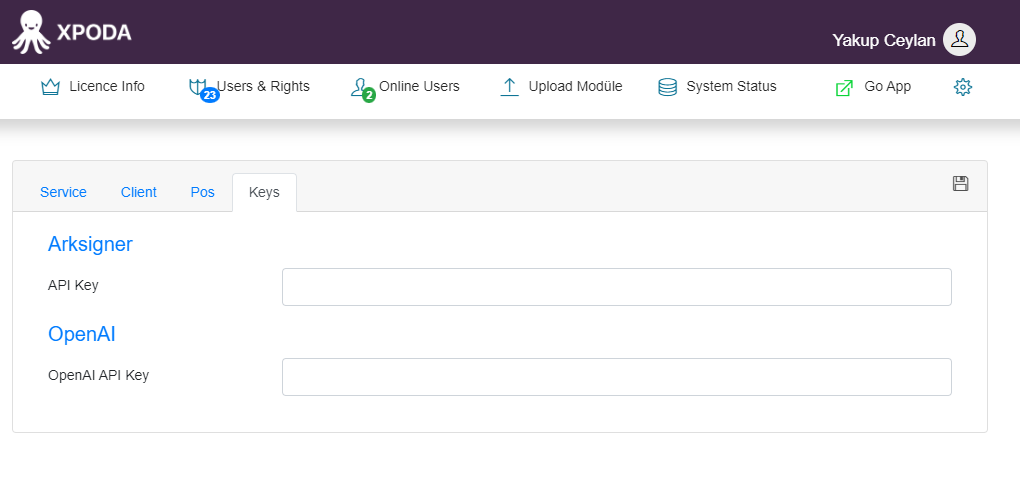Switch to the Client tab
1020x481 pixels.
pos(139,192)
